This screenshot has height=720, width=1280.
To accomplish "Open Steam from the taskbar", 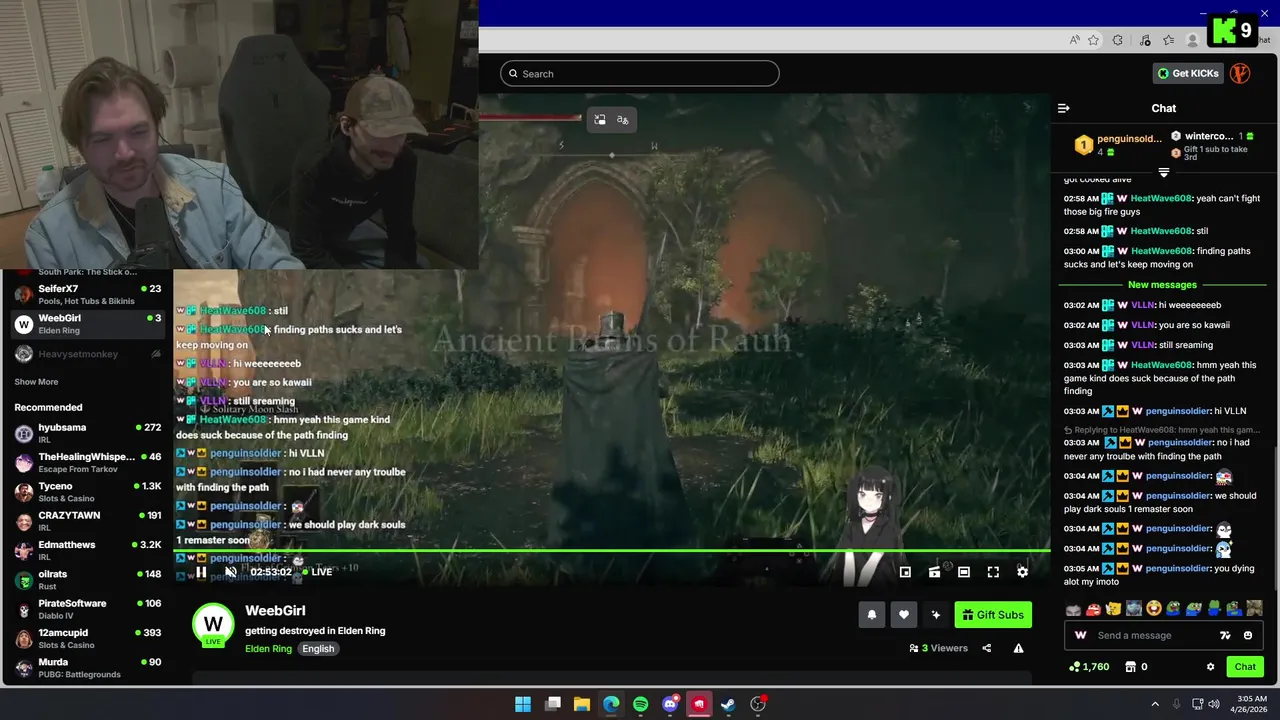I will (728, 704).
